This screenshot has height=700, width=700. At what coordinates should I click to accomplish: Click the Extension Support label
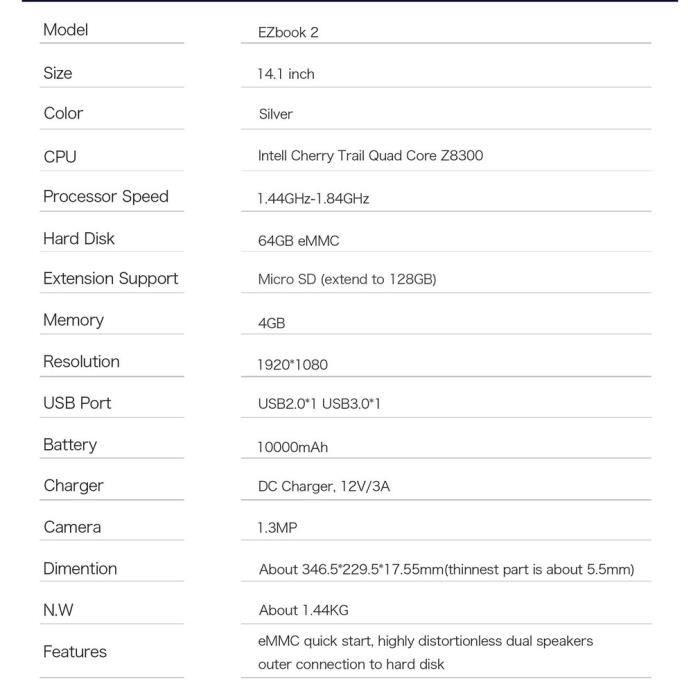click(x=110, y=278)
